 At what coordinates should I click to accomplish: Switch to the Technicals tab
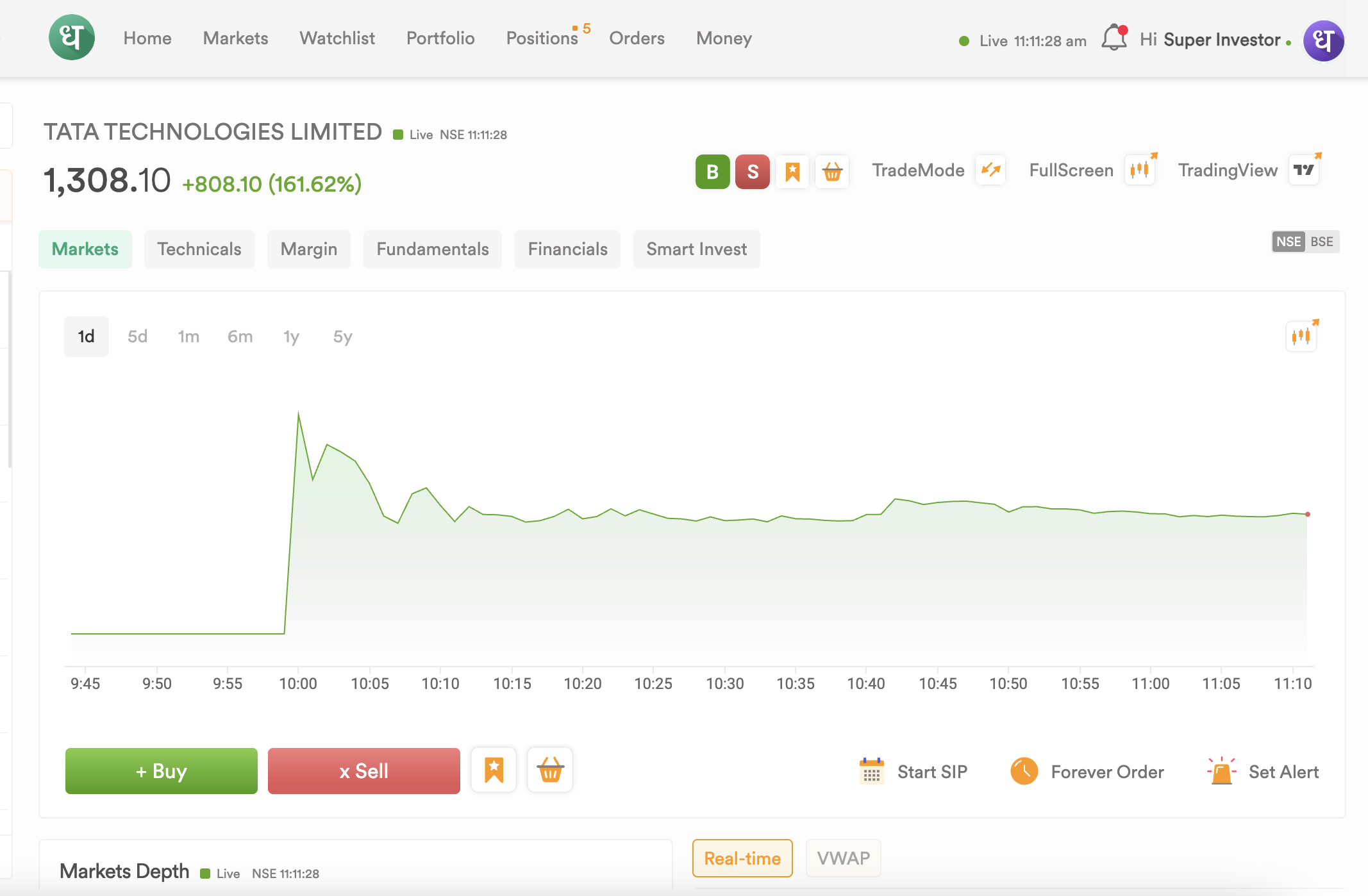pyautogui.click(x=199, y=249)
